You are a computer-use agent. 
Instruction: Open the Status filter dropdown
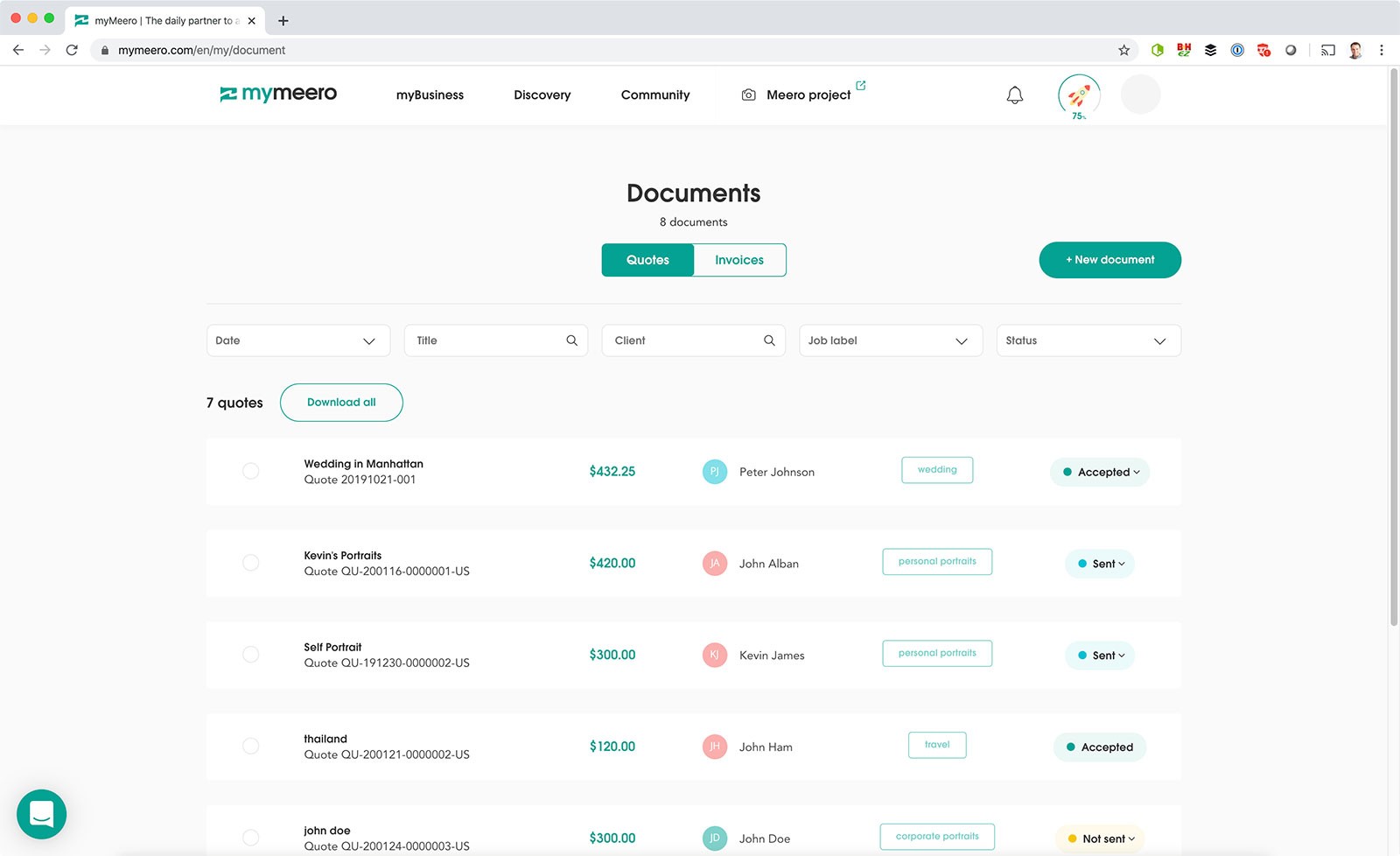[x=1088, y=340]
